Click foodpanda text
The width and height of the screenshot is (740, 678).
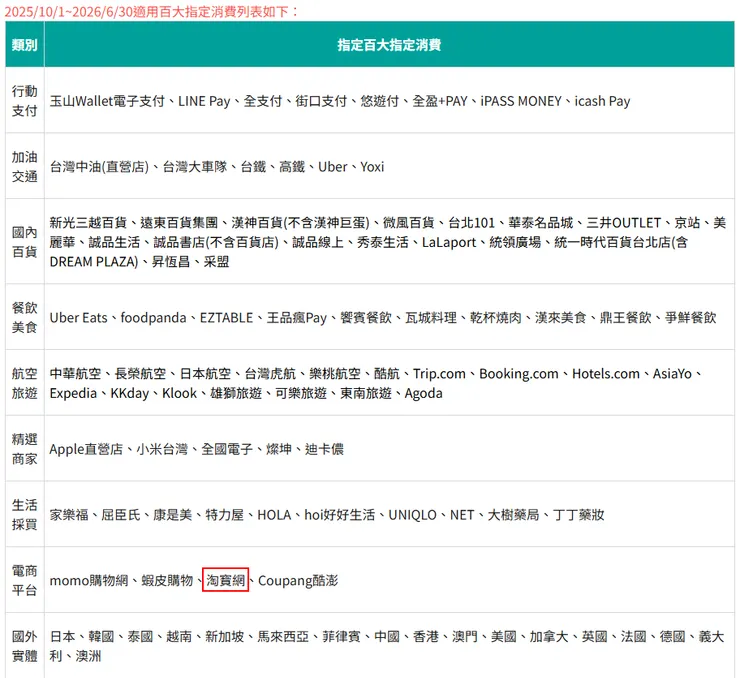(x=153, y=318)
